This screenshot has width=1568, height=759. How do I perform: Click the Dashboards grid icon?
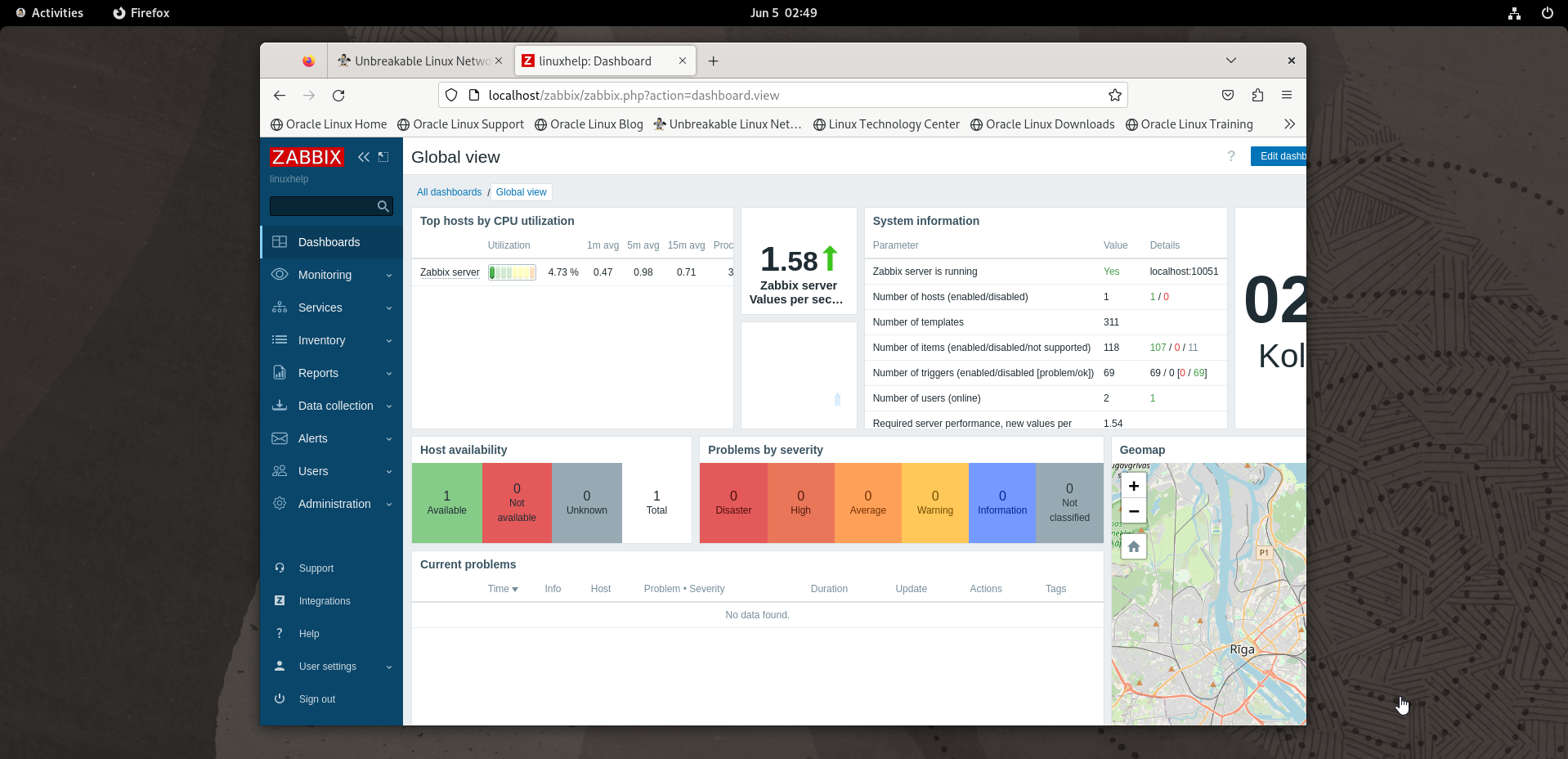coord(280,242)
